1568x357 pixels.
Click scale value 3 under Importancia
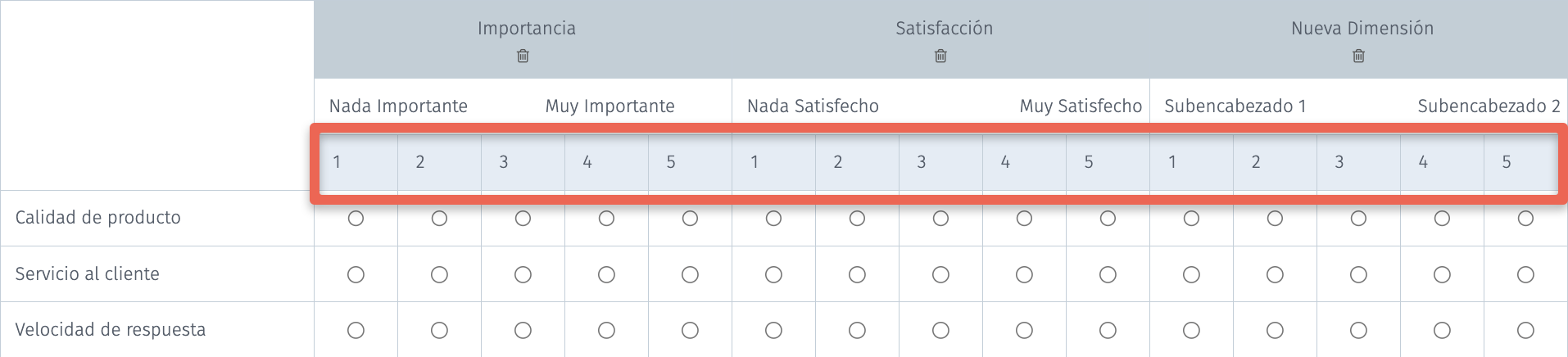pos(504,162)
